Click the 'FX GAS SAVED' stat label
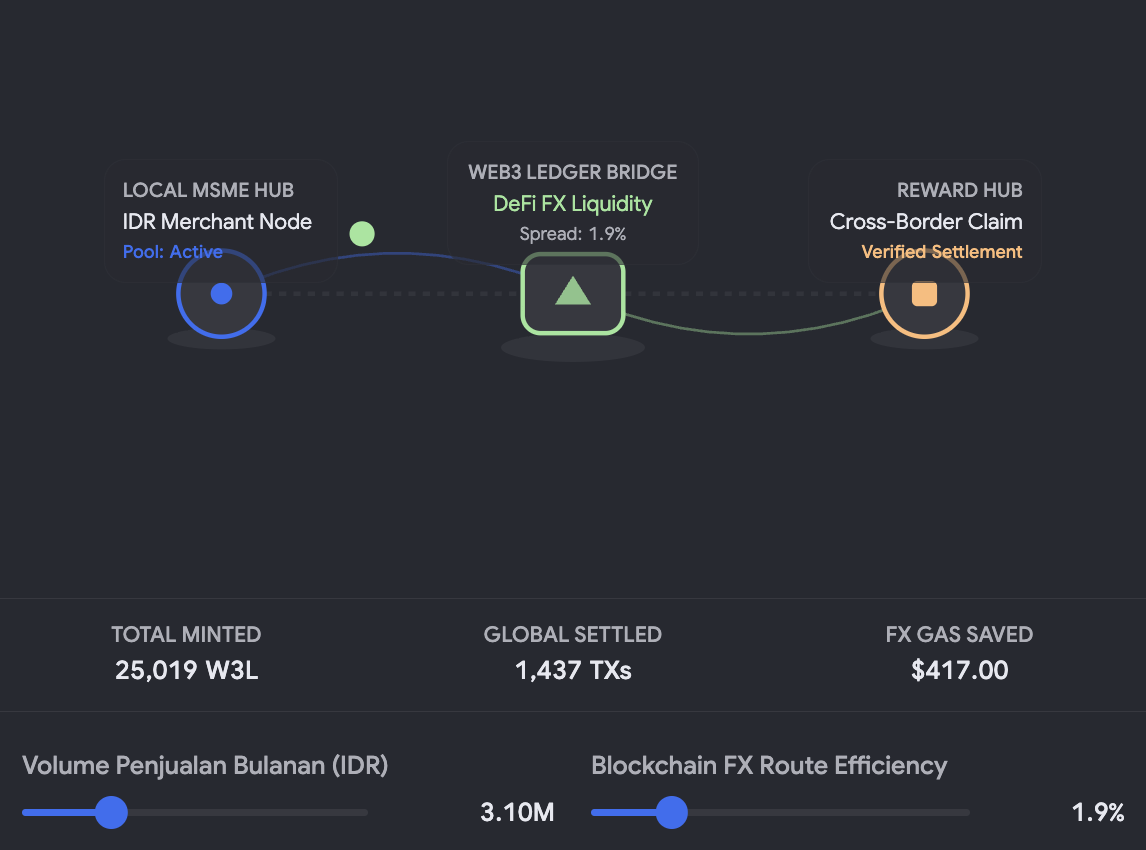The height and width of the screenshot is (850, 1146). 960,634
